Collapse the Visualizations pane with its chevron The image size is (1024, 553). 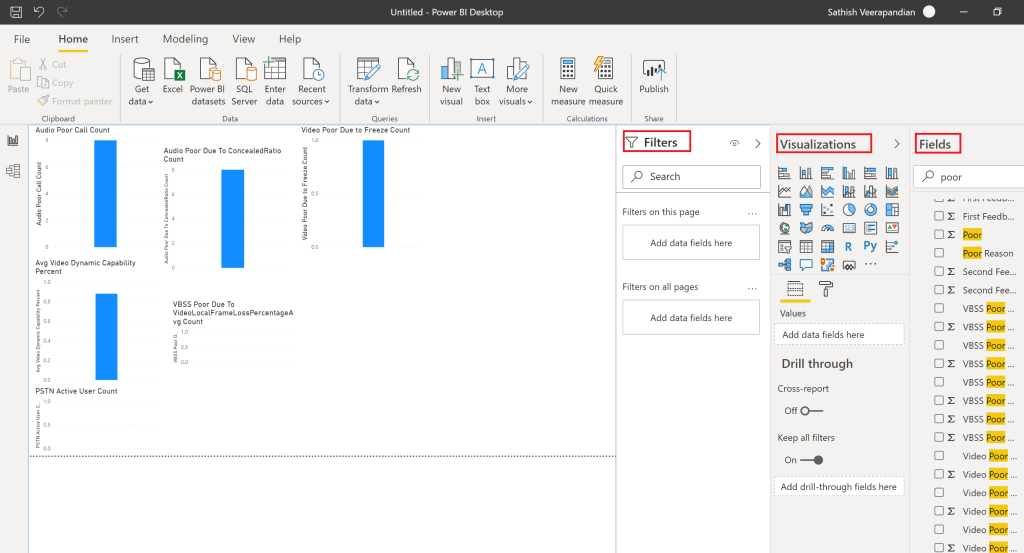[896, 144]
